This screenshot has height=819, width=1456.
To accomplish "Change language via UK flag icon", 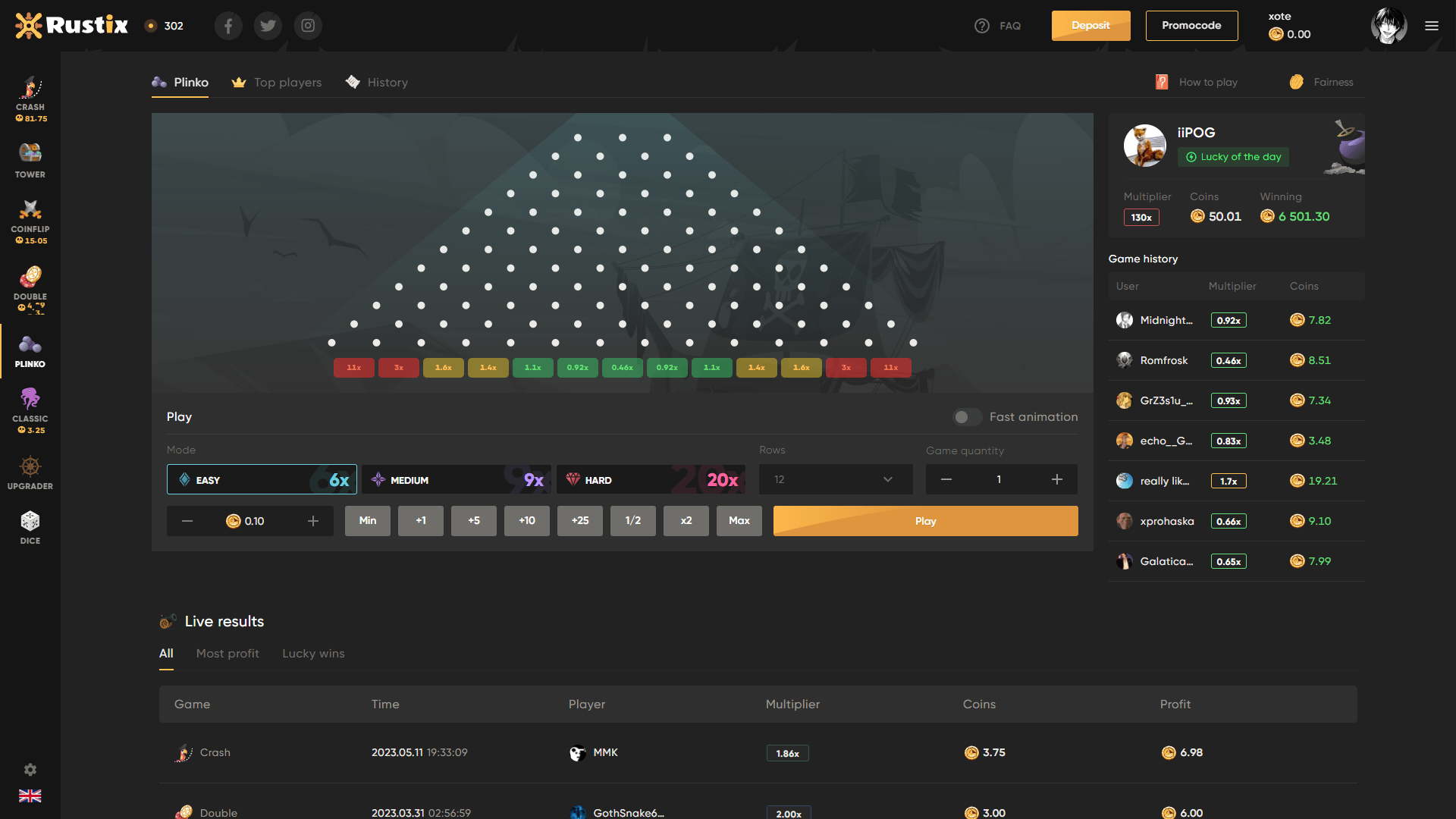I will click(30, 795).
